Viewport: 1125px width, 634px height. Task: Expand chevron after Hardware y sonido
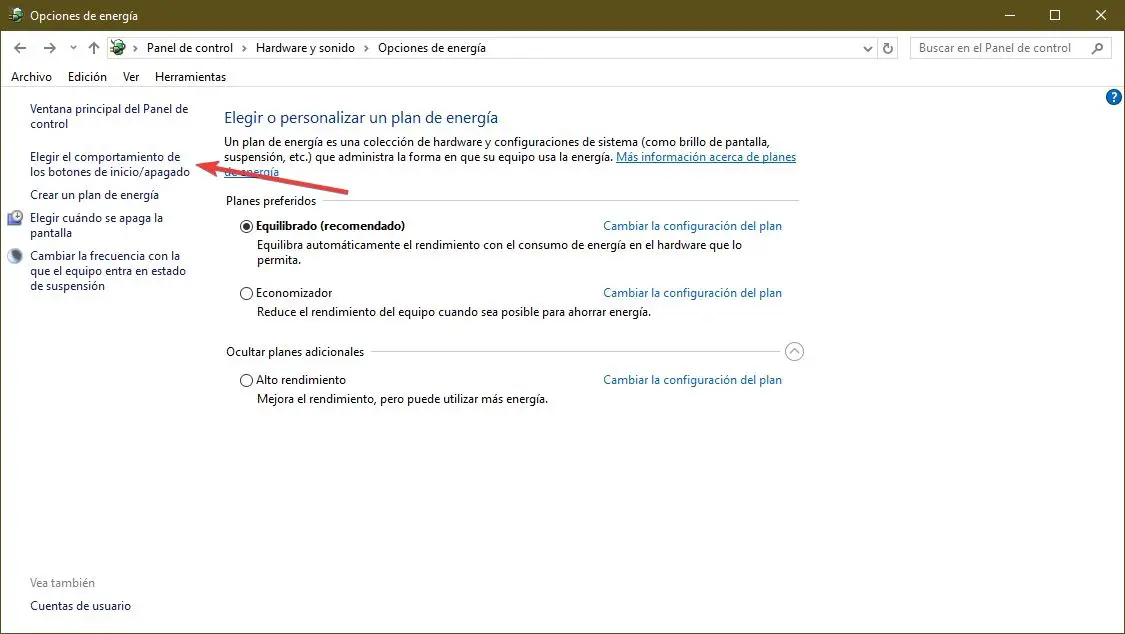[x=367, y=48]
